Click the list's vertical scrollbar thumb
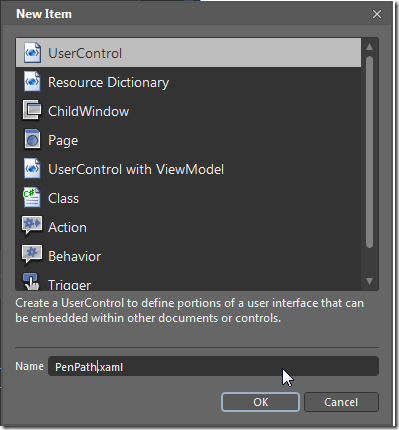The width and height of the screenshot is (399, 430). coord(369,152)
